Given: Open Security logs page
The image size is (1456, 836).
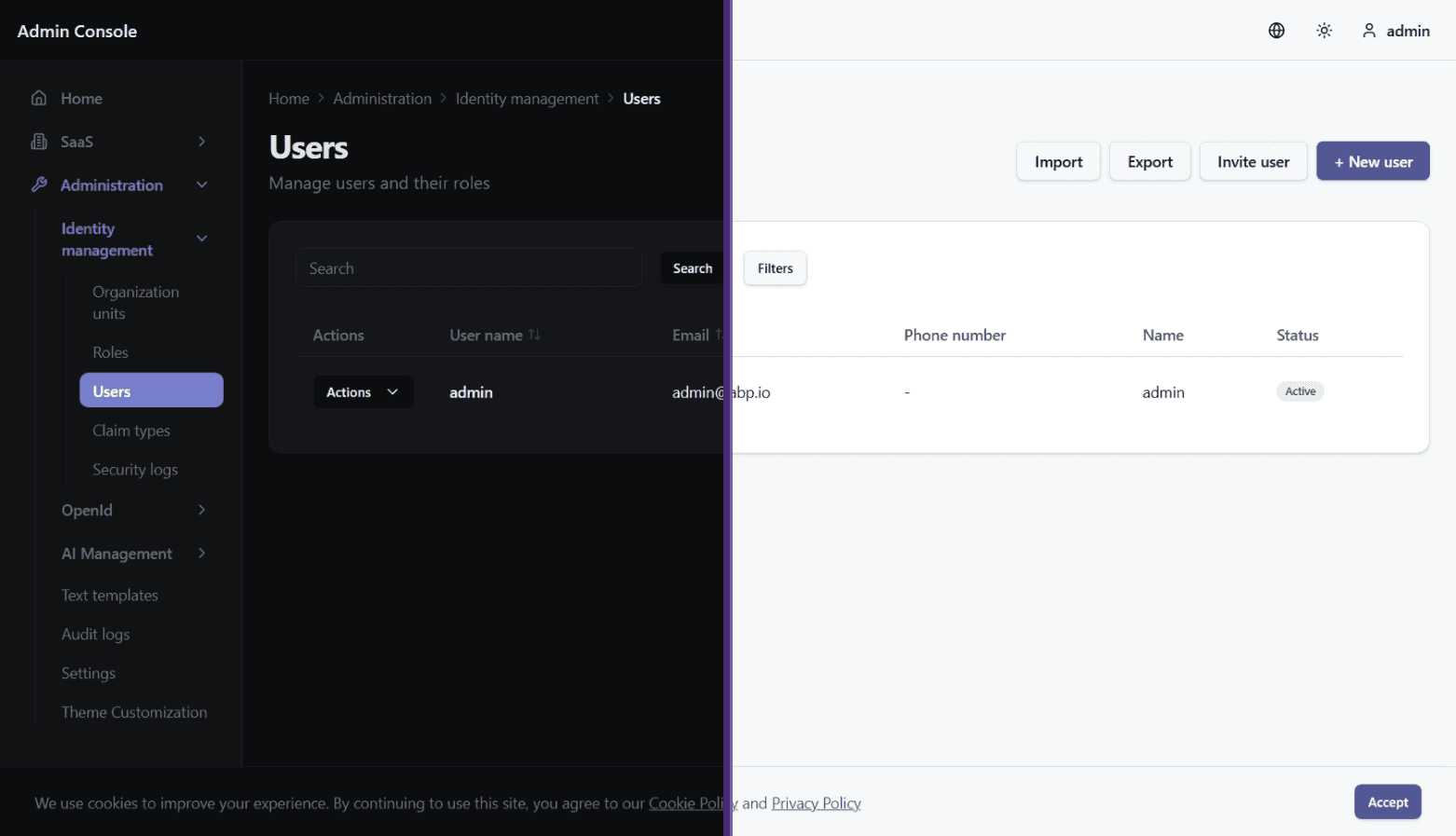Looking at the screenshot, I should click(x=135, y=470).
